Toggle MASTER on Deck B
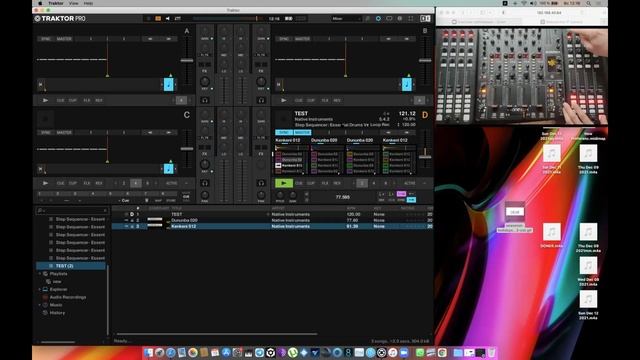This screenshot has height=360, width=640. click(x=302, y=39)
